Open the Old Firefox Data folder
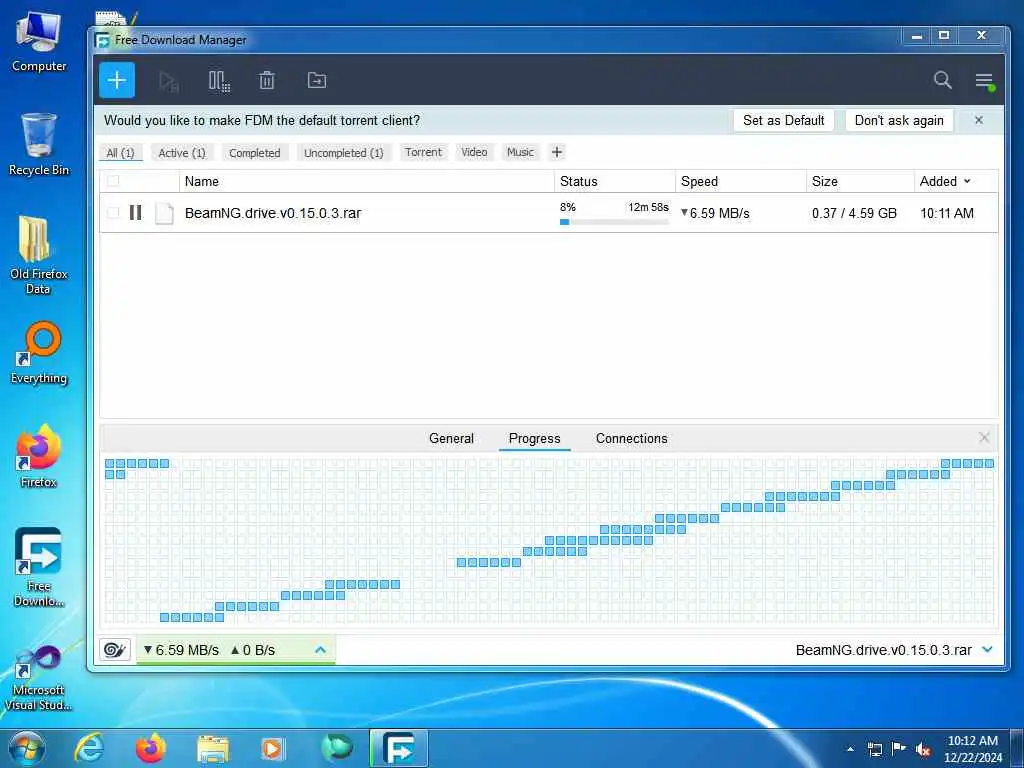Viewport: 1024px width, 768px height. pos(39,255)
